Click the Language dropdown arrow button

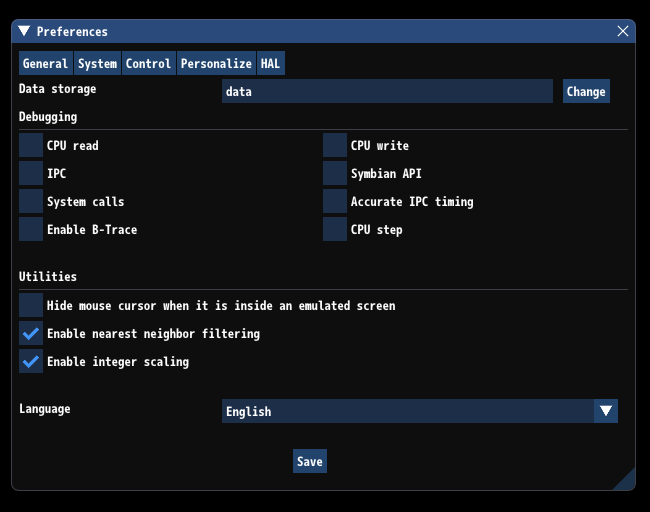pos(606,411)
